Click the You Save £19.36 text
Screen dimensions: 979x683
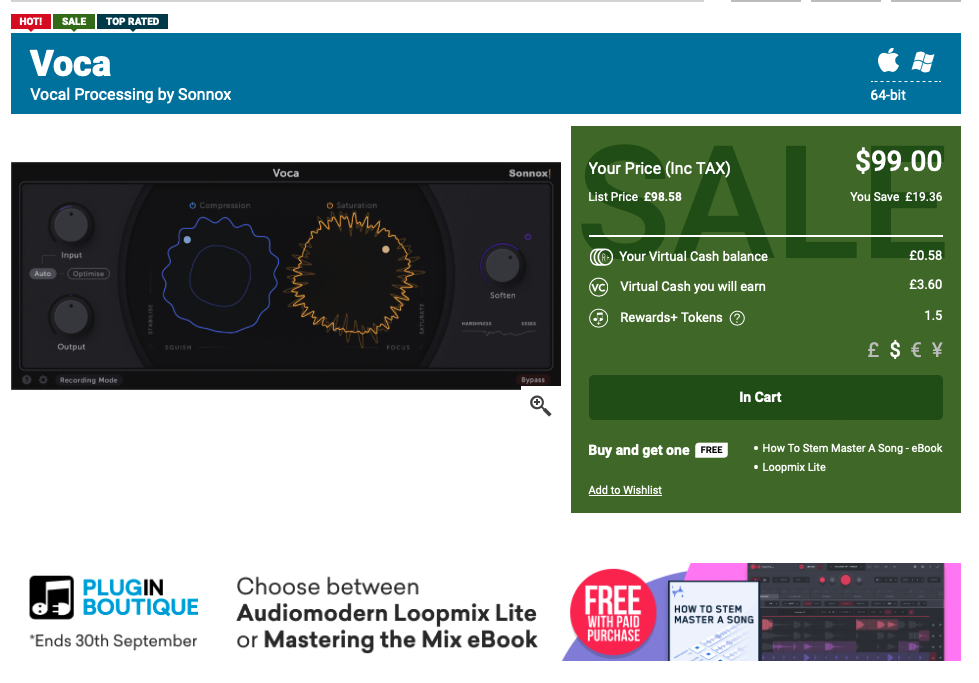point(896,197)
